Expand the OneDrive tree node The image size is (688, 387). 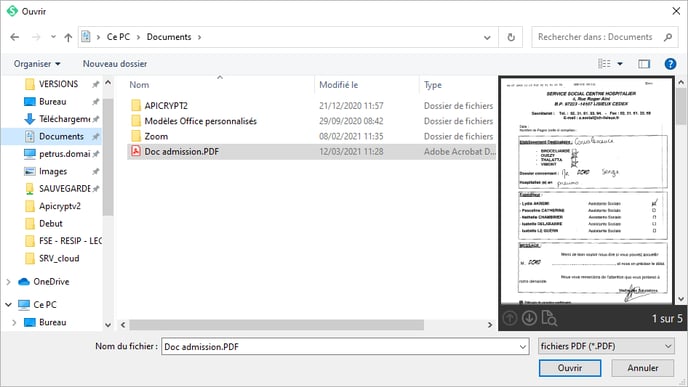[x=8, y=282]
